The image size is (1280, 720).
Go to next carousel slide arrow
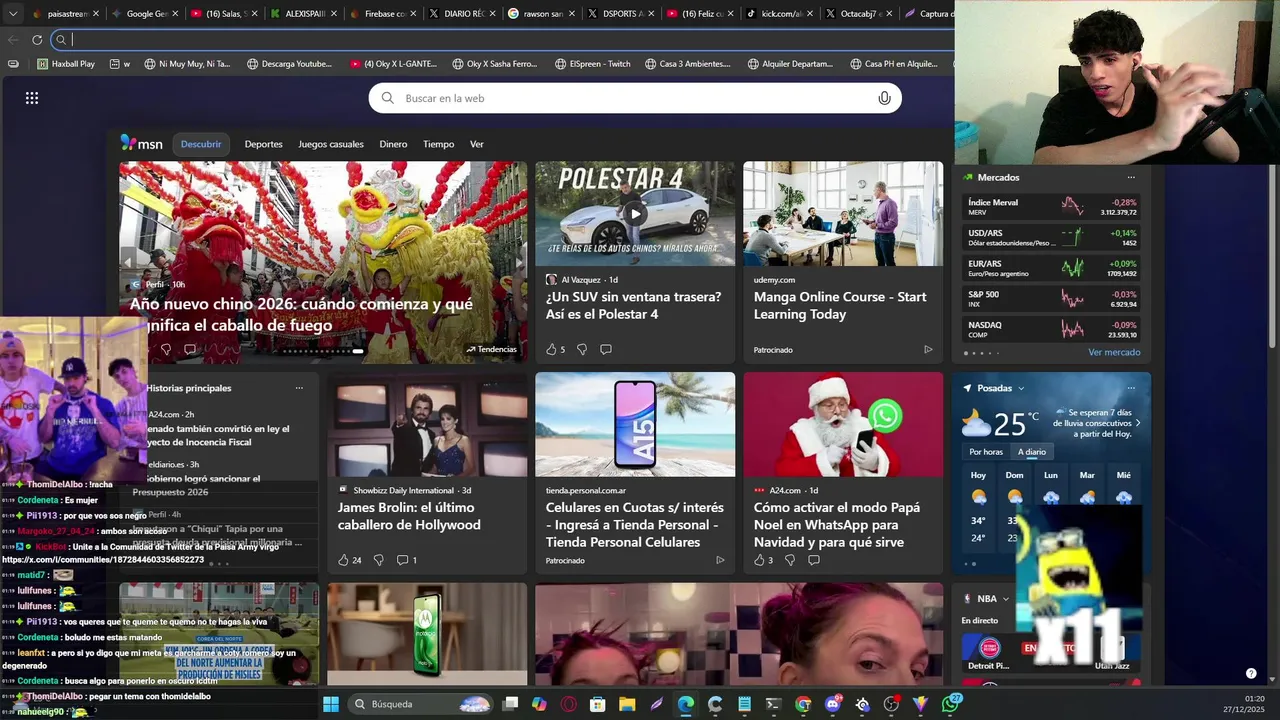pos(518,262)
